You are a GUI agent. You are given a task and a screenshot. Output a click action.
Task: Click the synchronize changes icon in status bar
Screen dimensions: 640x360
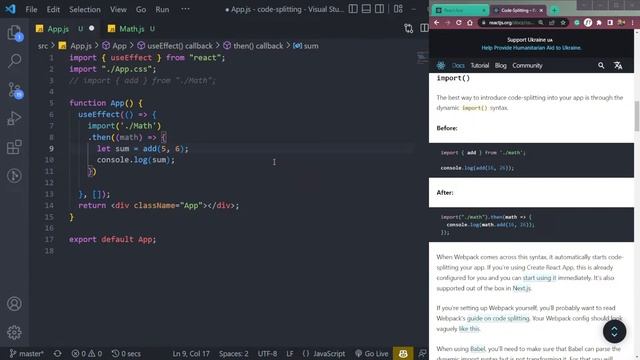[58, 353]
